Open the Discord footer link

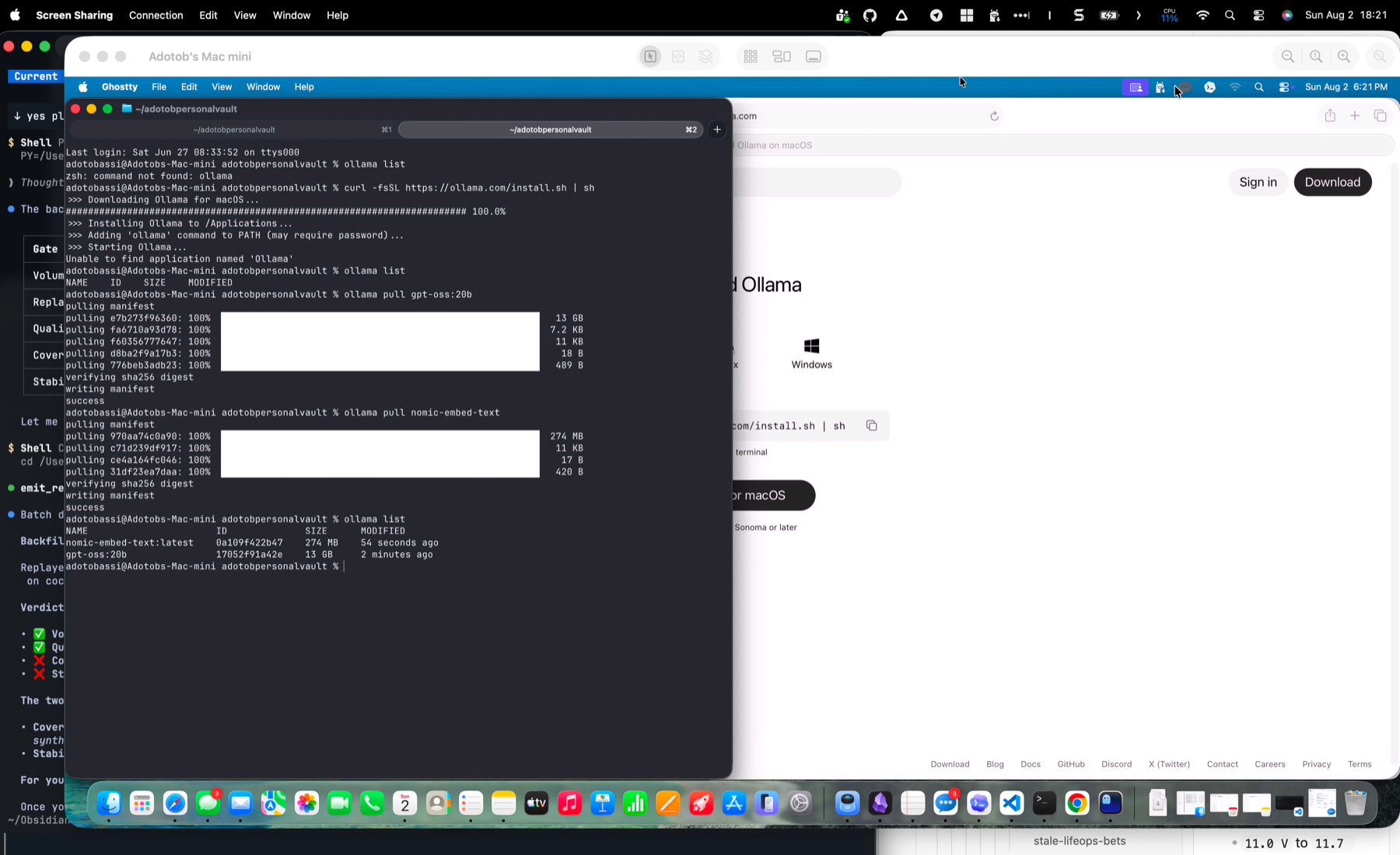[x=1116, y=764]
